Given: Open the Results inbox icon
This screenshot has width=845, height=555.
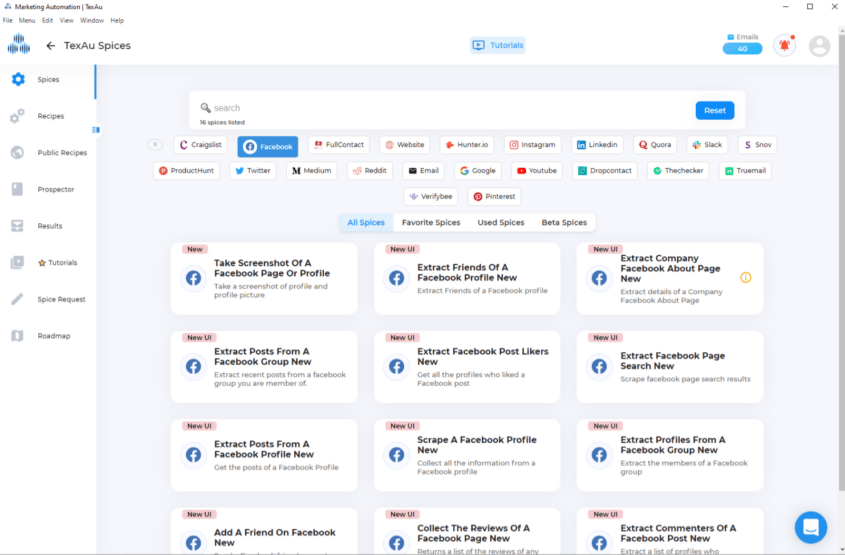Looking at the screenshot, I should 17,226.
